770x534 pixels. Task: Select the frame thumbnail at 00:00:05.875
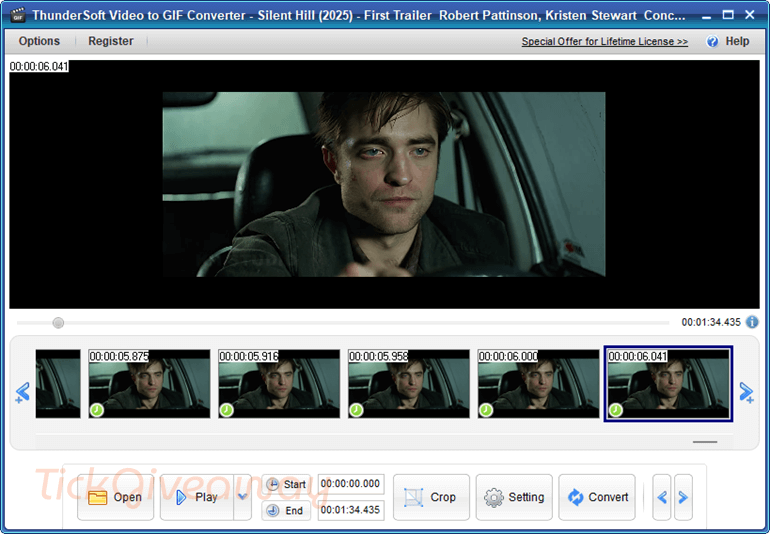[149, 384]
